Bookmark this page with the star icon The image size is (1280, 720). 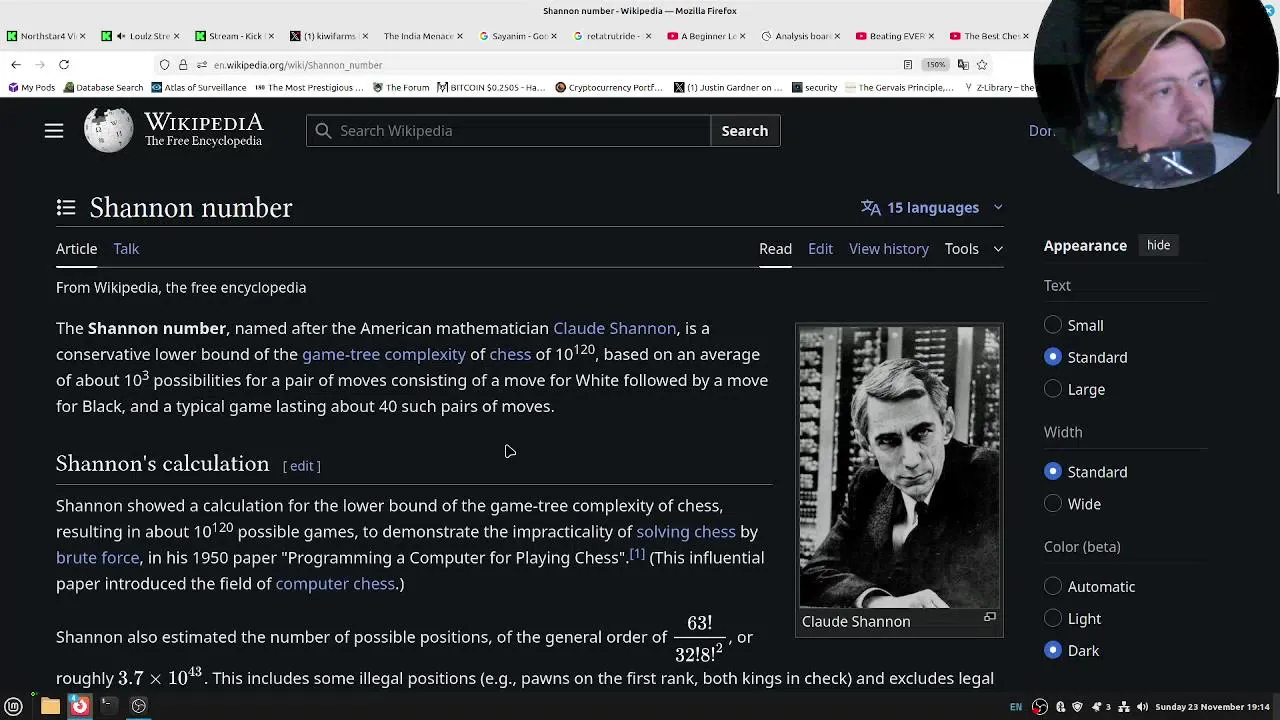[x=982, y=65]
